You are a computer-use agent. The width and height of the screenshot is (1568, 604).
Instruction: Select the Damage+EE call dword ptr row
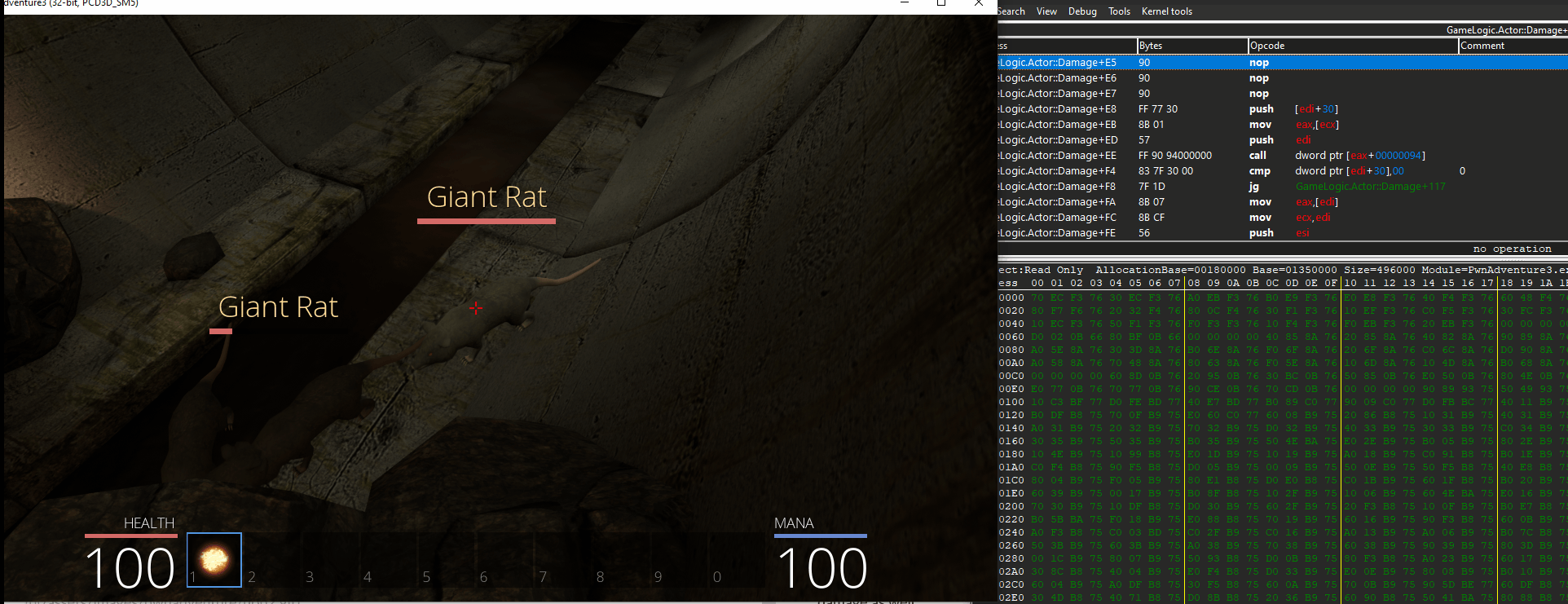point(1283,156)
